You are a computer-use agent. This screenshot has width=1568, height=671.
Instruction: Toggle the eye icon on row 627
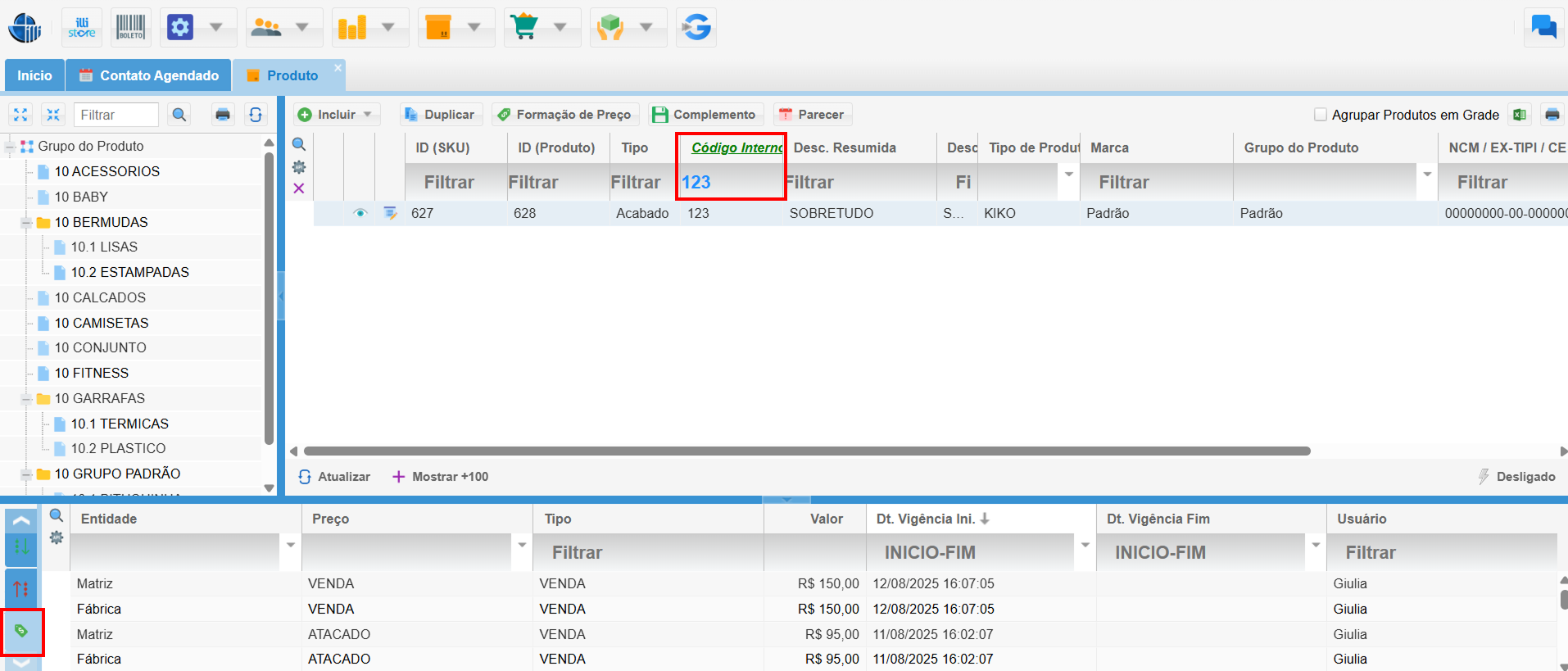(360, 213)
